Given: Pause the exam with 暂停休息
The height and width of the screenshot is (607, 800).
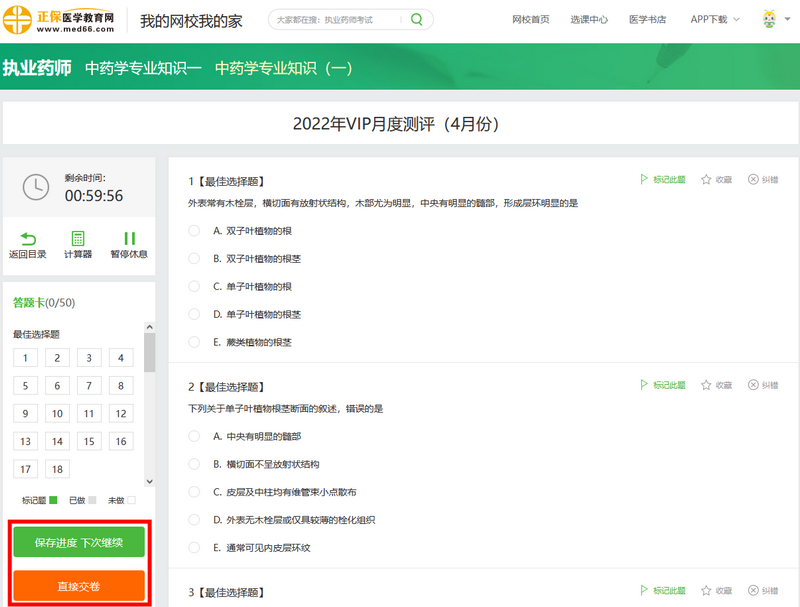Looking at the screenshot, I should 129,239.
